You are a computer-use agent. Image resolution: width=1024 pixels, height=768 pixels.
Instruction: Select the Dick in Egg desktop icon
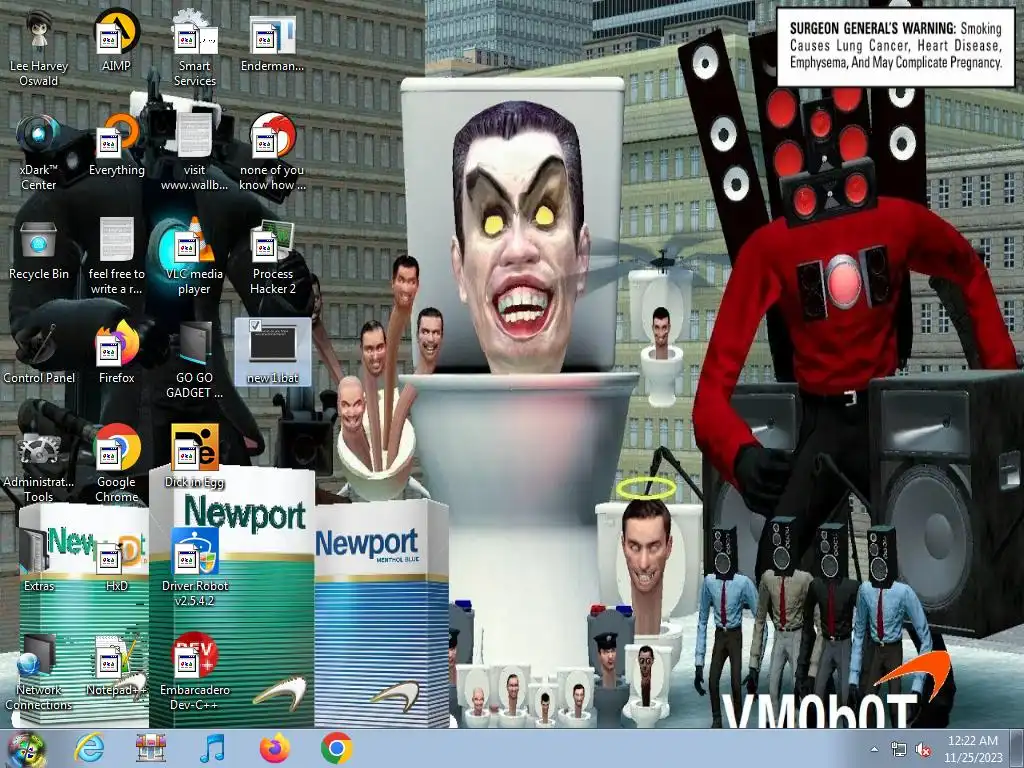point(194,456)
